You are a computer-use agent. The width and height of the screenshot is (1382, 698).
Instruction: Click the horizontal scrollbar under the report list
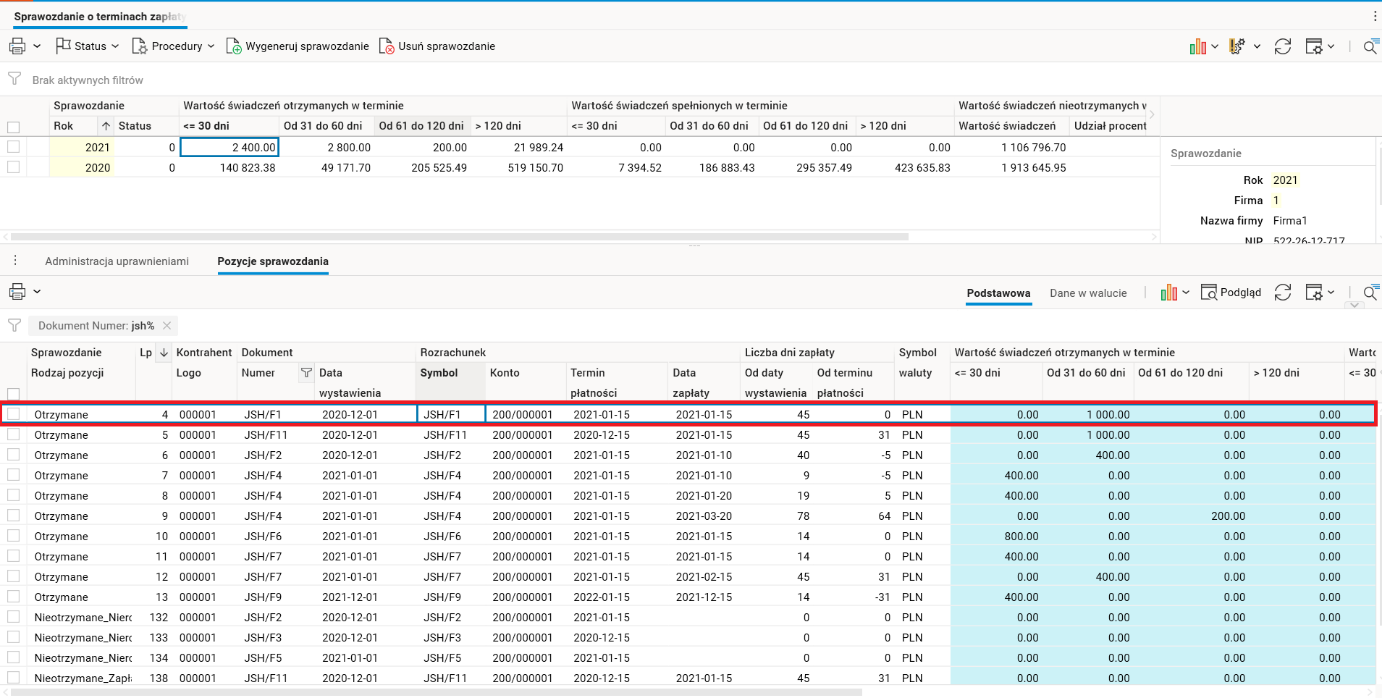460,237
